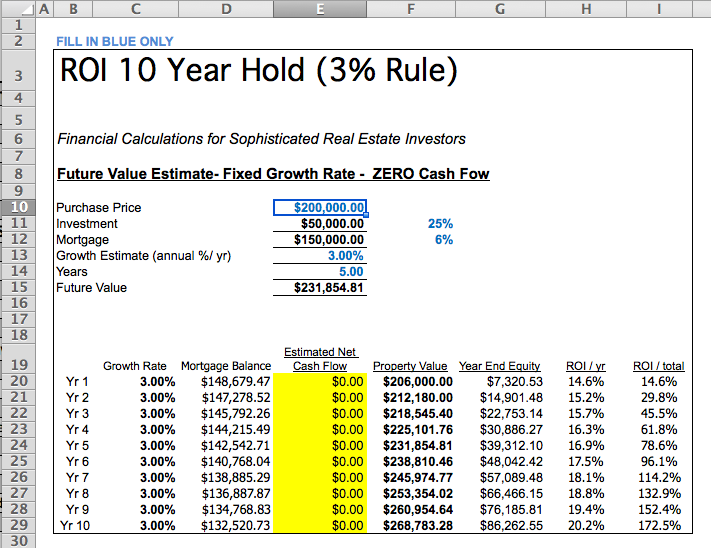The width and height of the screenshot is (711, 548).
Task: Select column E header
Action: tap(320, 9)
